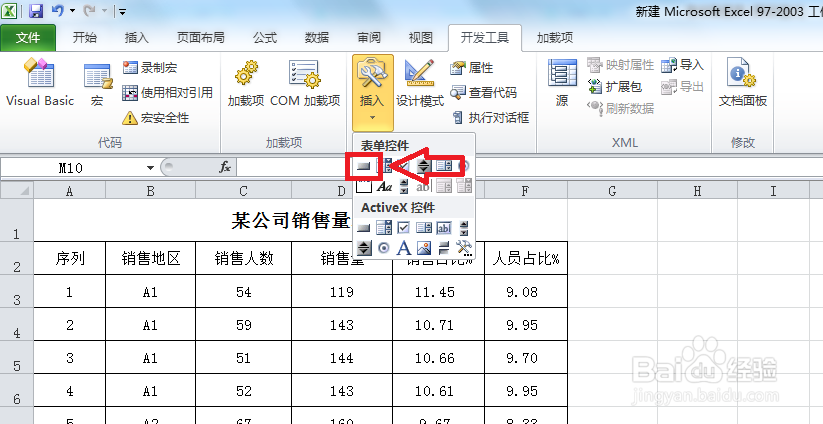
Task: Click the select-all corner button
Action: pyautogui.click(x=17, y=191)
